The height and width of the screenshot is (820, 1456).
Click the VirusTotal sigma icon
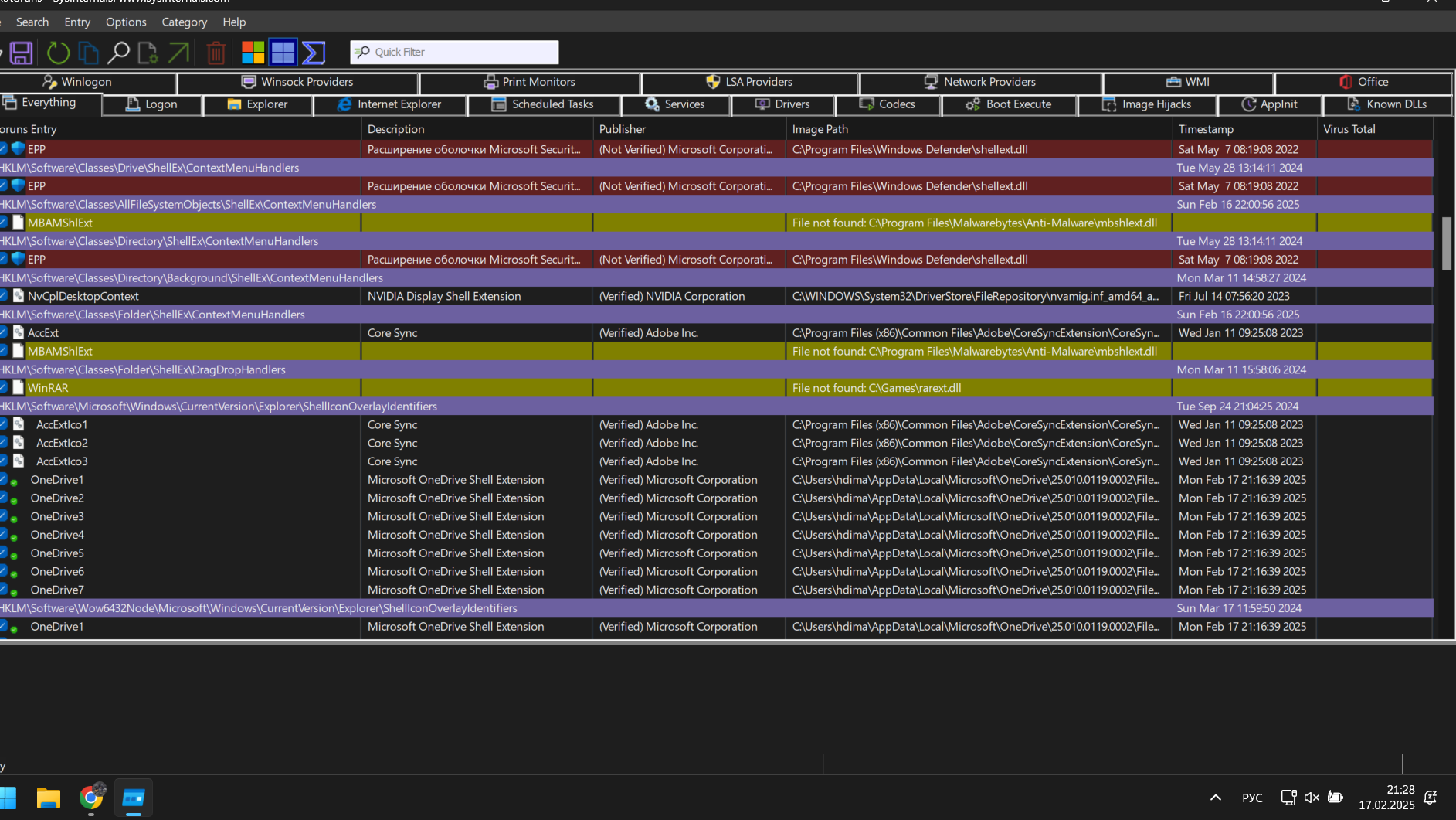[314, 53]
